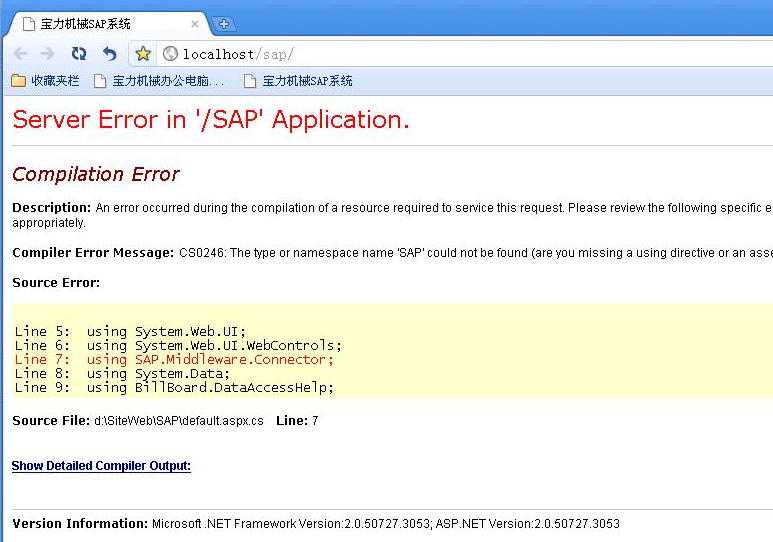This screenshot has height=542, width=773.
Task: Click the browser Forward arrow
Action: tap(48, 53)
